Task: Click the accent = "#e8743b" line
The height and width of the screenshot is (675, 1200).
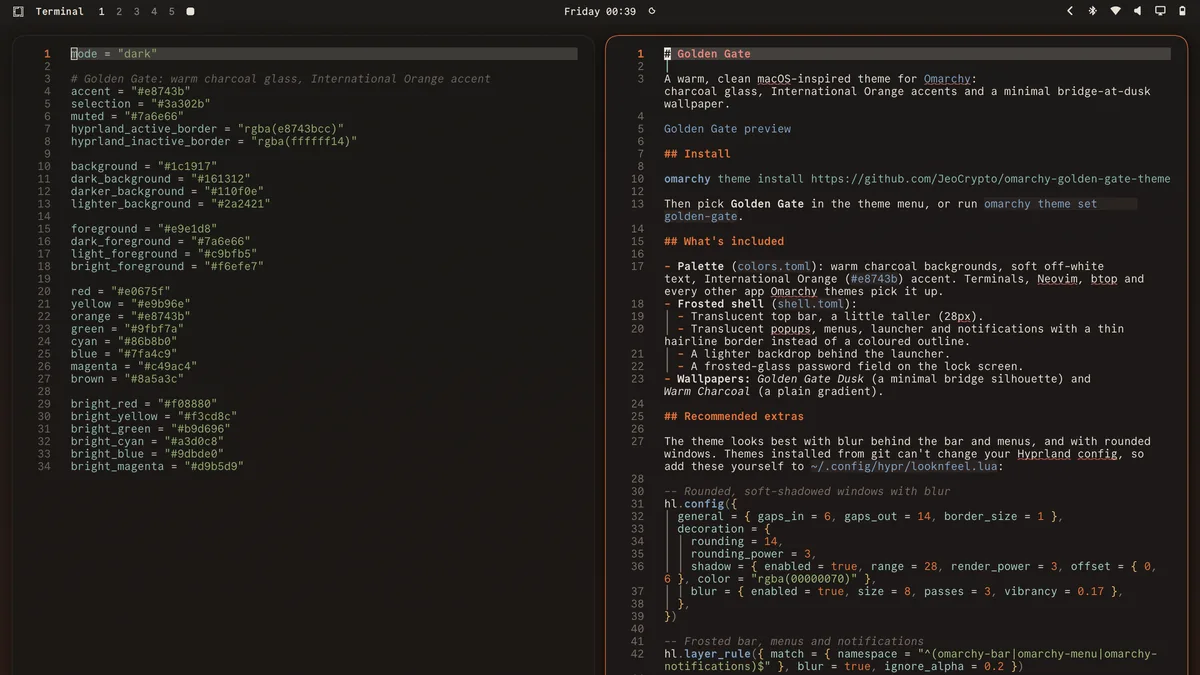Action: coord(129,91)
